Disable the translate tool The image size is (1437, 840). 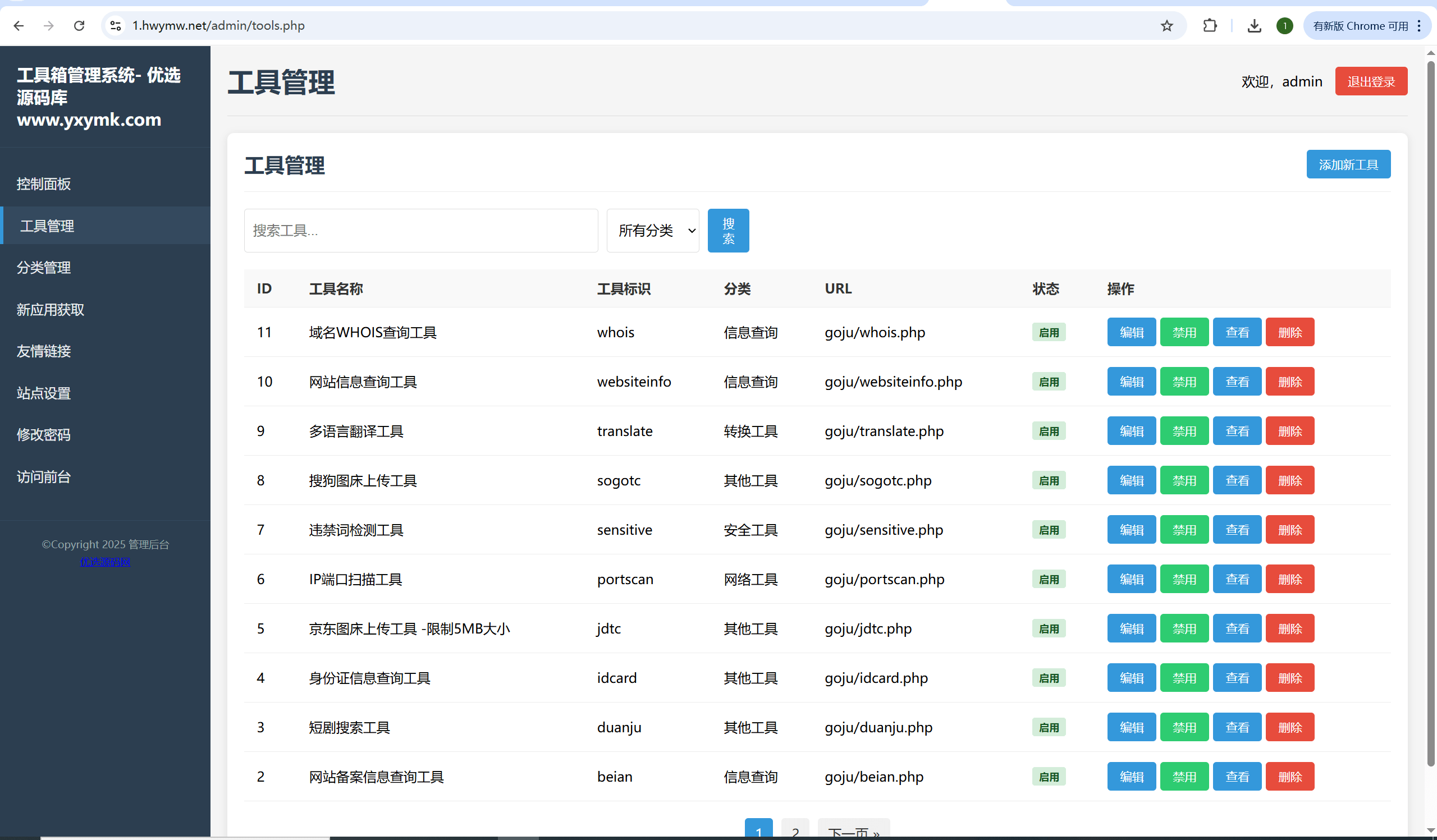tap(1184, 431)
